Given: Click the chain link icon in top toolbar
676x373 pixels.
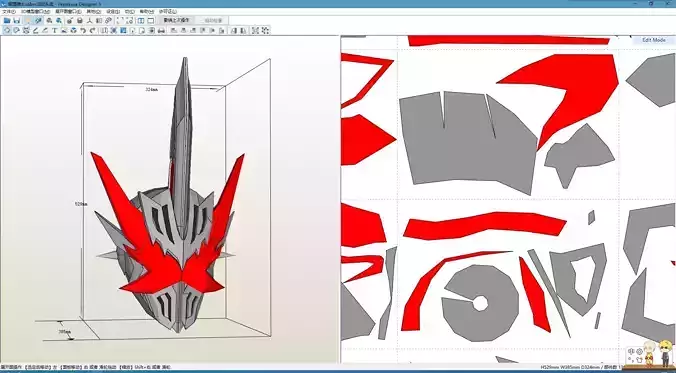Looking at the screenshot, I should 108,21.
